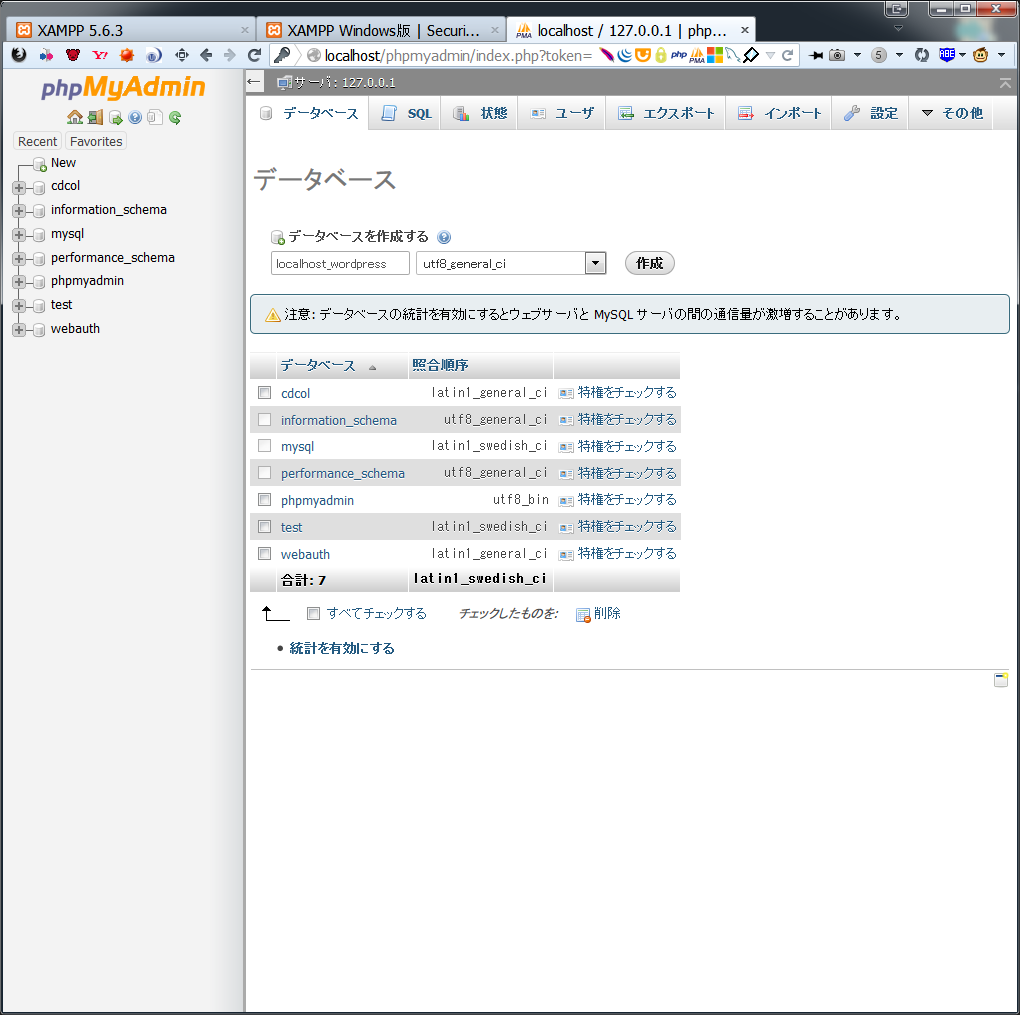The width and height of the screenshot is (1020, 1015).
Task: Check the webauth database row checkbox
Action: click(x=265, y=554)
